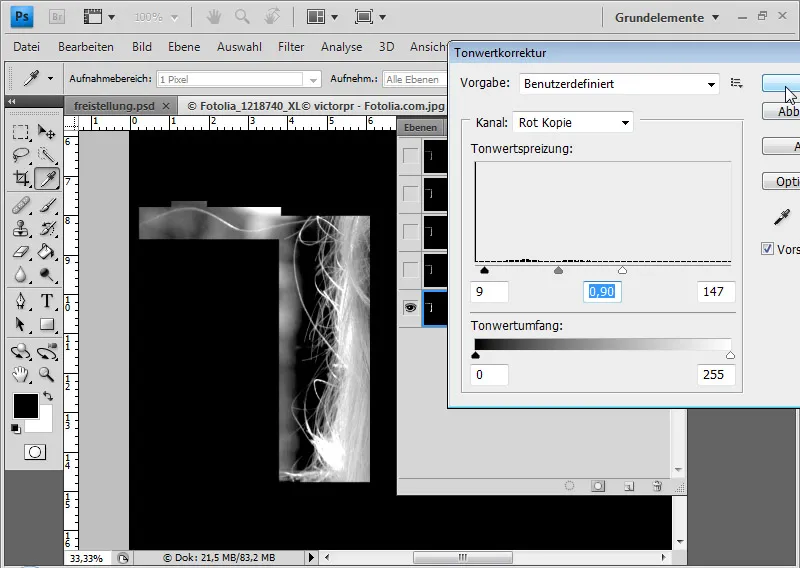Show the topmost channel via its visibility box

coord(410,156)
